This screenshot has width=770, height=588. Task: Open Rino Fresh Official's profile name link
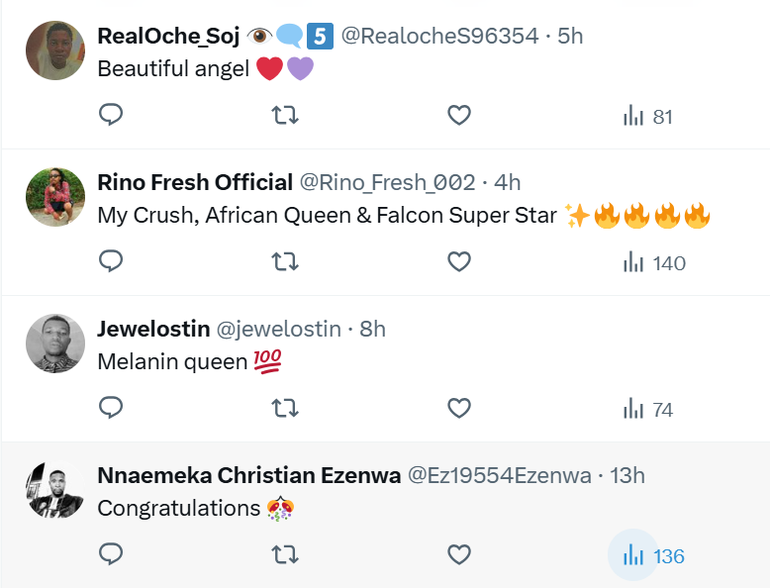[195, 182]
